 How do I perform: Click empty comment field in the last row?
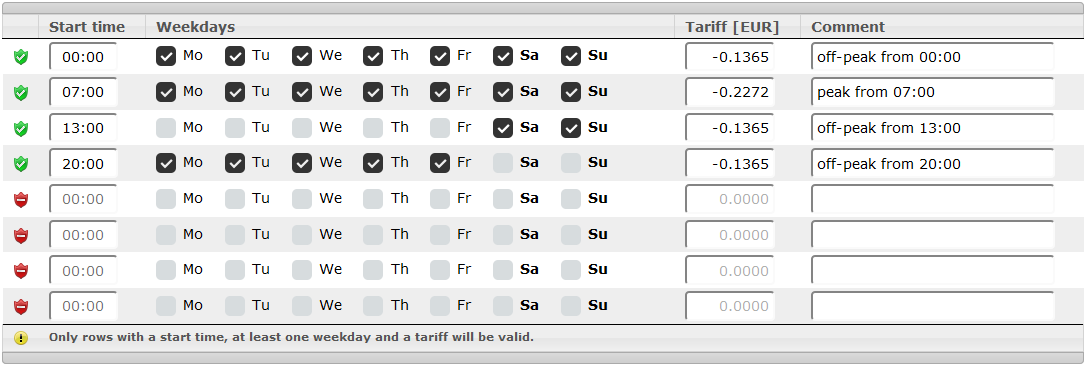(x=932, y=306)
